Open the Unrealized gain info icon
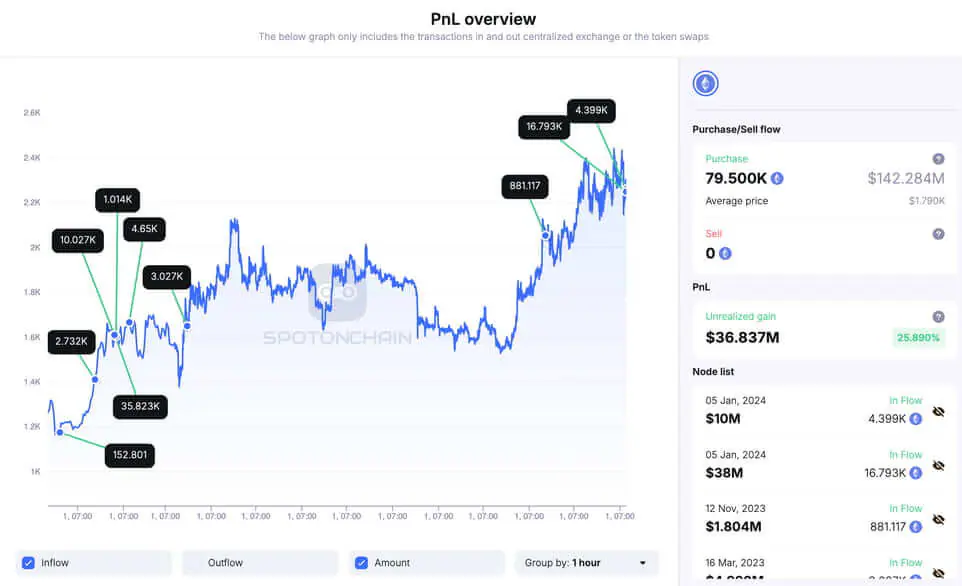The height and width of the screenshot is (586, 962). pyautogui.click(x=937, y=315)
